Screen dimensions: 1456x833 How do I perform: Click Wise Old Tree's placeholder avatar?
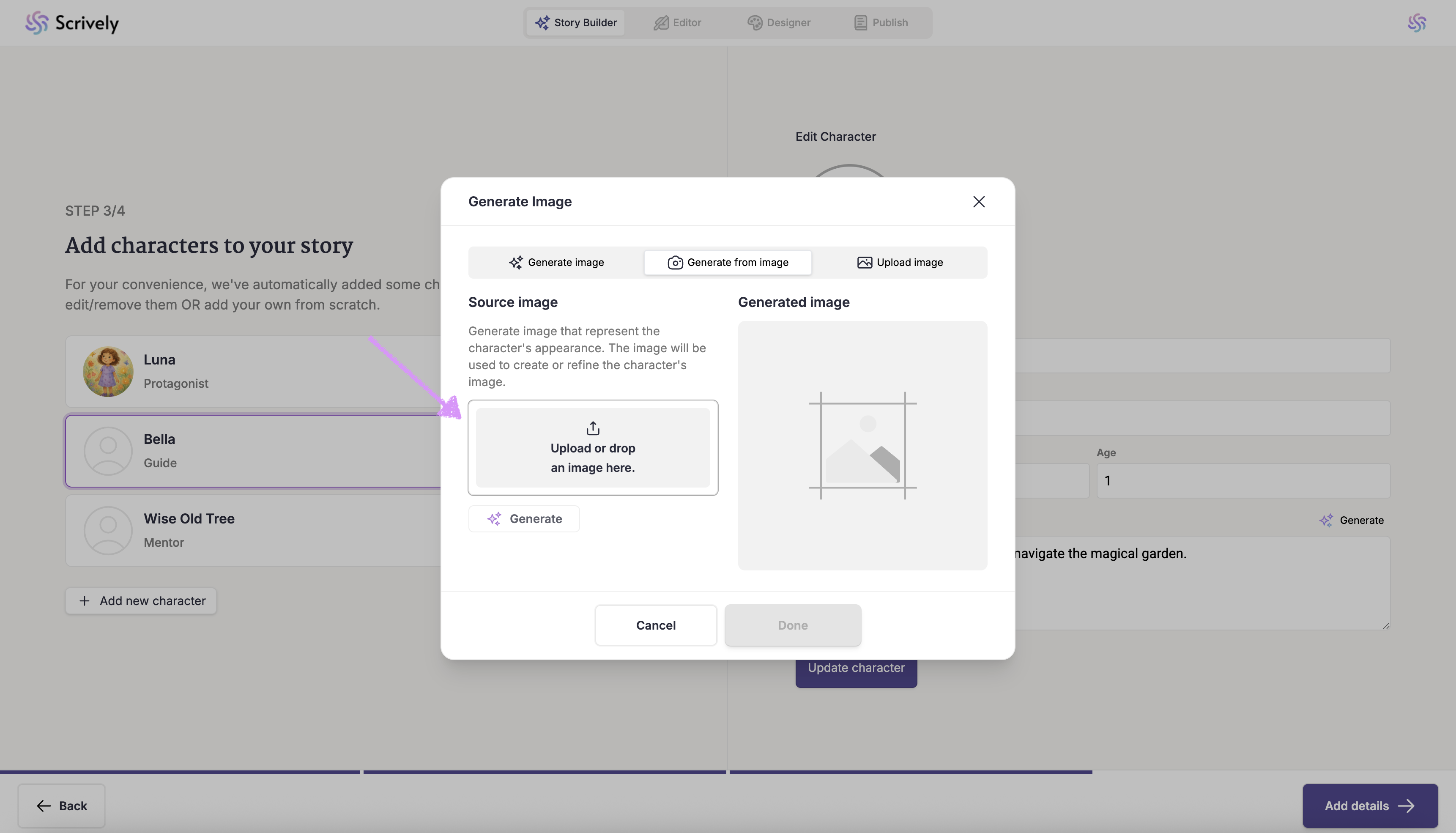tap(108, 530)
